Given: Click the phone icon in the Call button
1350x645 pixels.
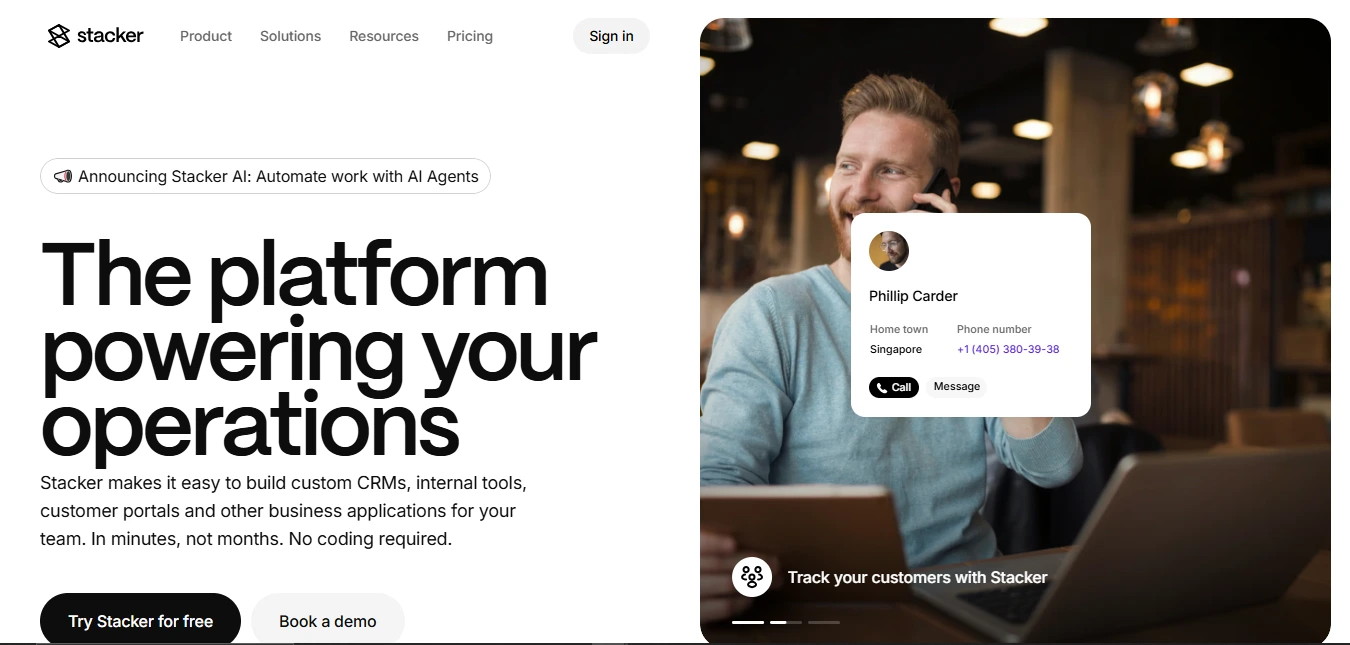Looking at the screenshot, I should 881,387.
